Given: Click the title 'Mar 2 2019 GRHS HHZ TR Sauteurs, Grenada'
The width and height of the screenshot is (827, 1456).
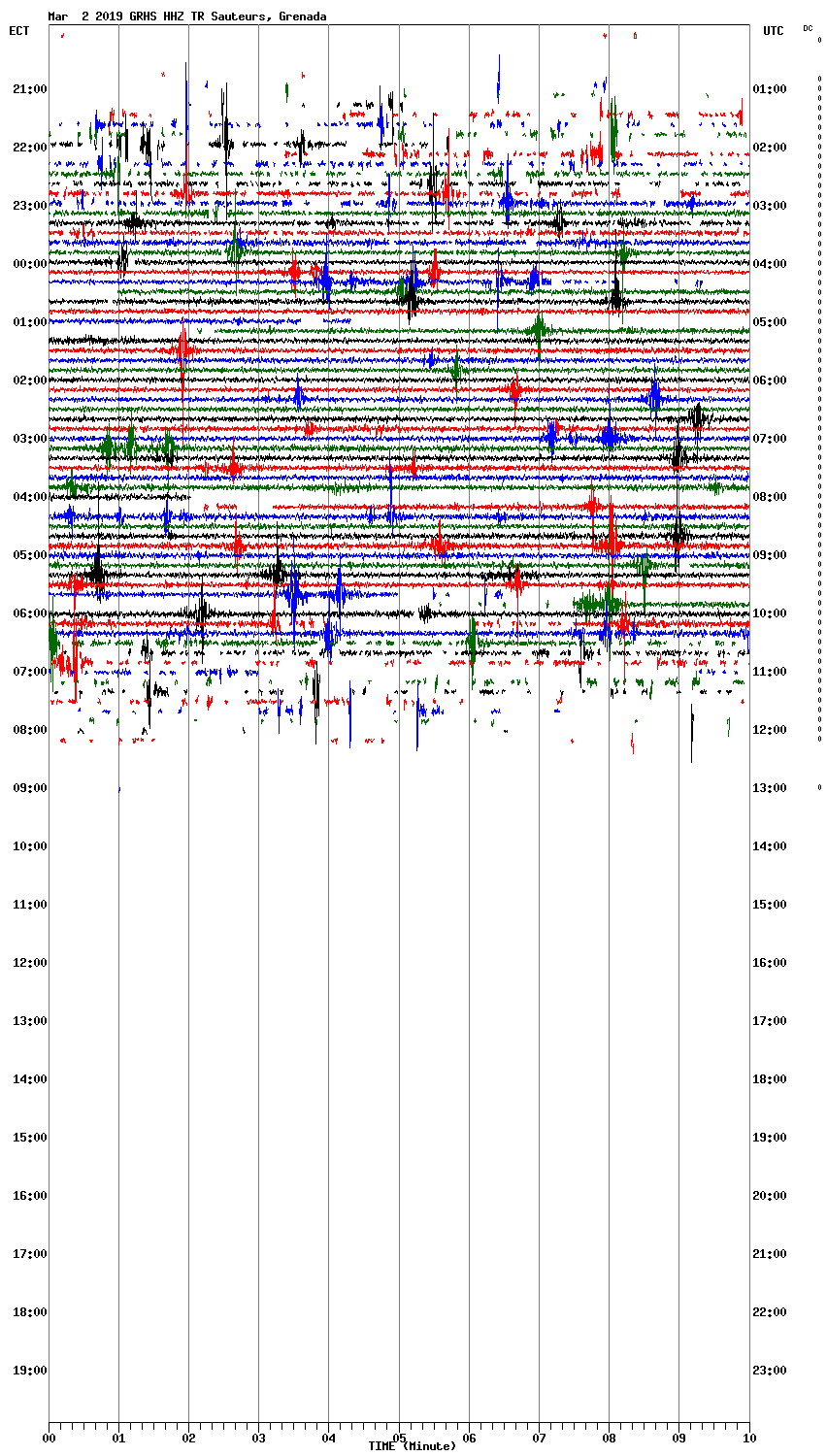Looking at the screenshot, I should coord(187,17).
